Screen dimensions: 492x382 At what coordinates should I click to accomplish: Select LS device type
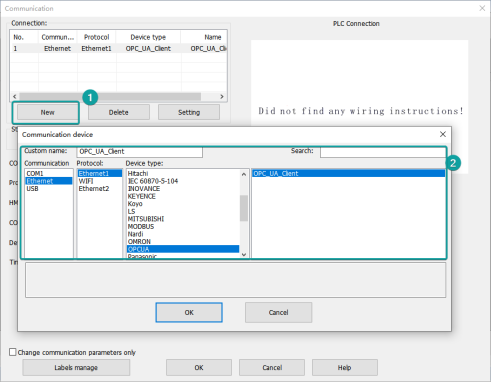[183, 211]
